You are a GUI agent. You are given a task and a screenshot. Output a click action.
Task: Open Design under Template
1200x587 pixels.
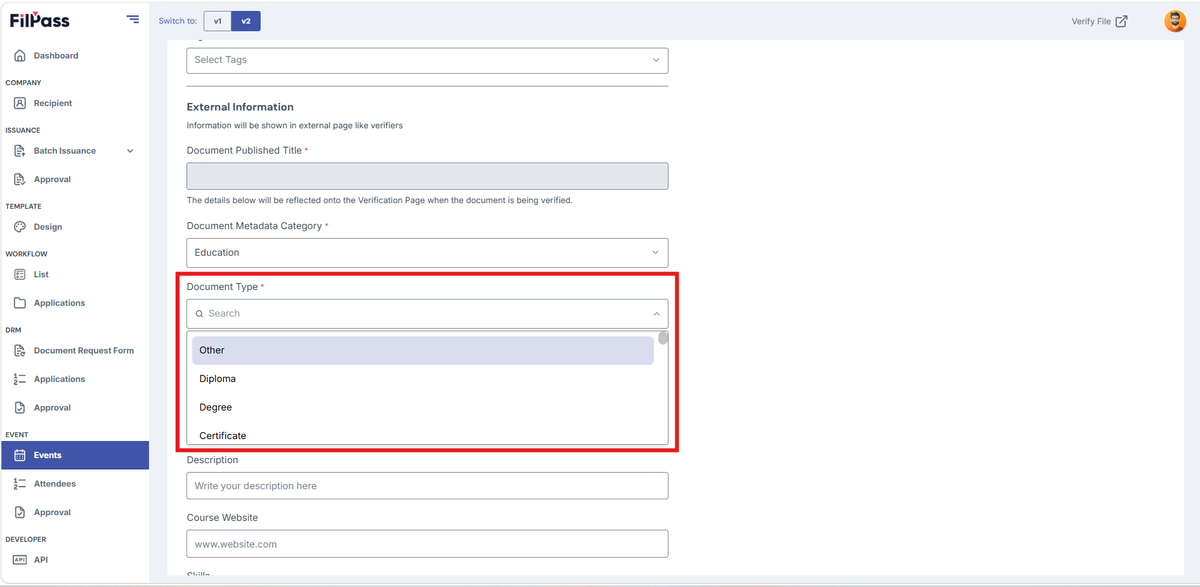coord(48,227)
